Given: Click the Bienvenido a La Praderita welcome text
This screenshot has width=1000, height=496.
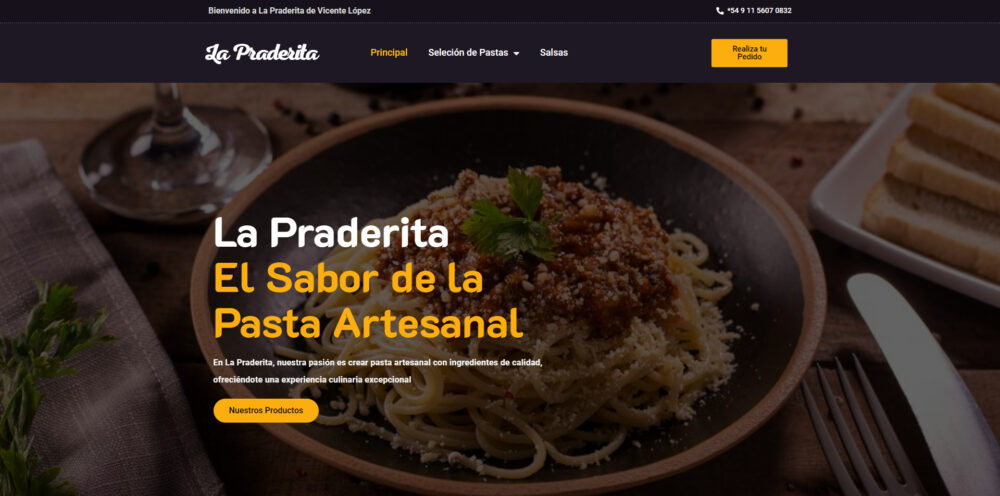Looking at the screenshot, I should pyautogui.click(x=290, y=11).
